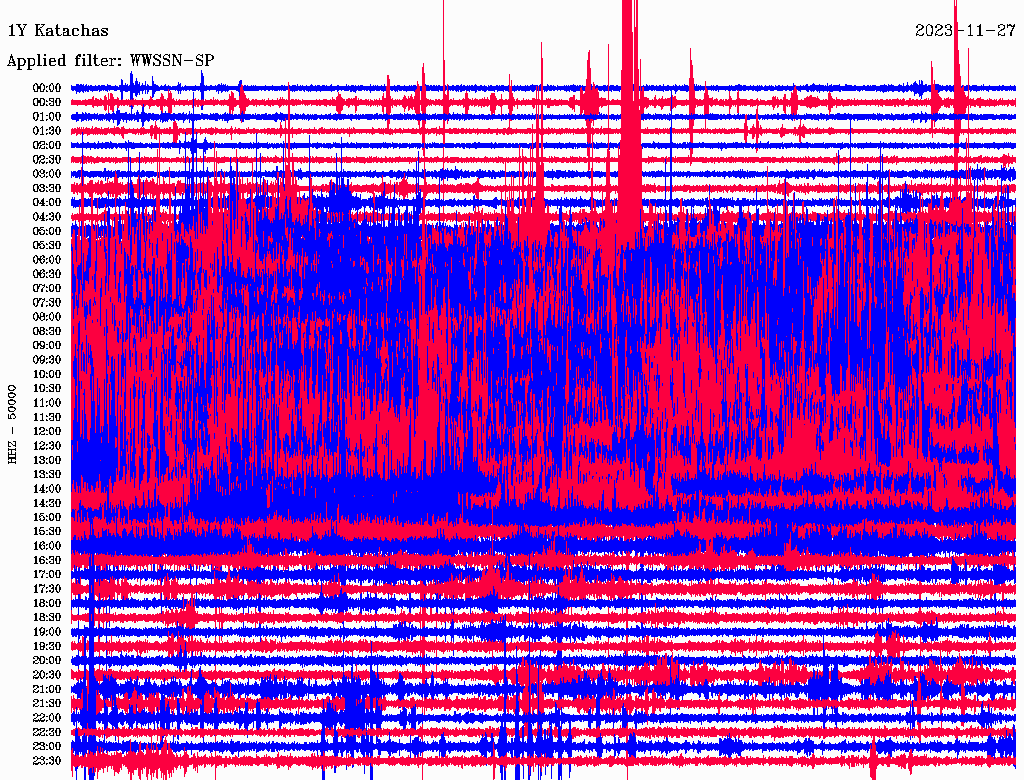
Task: Select the 00:30 time label
Action: 47,103
